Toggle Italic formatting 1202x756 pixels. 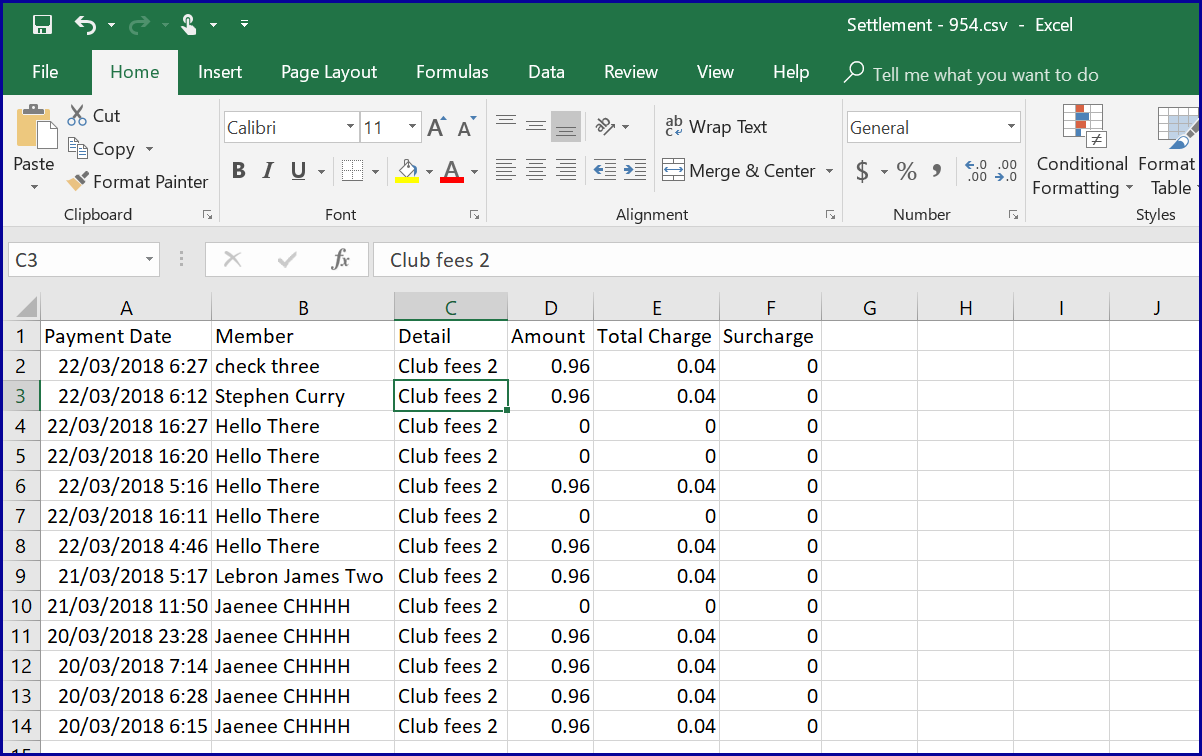(268, 171)
